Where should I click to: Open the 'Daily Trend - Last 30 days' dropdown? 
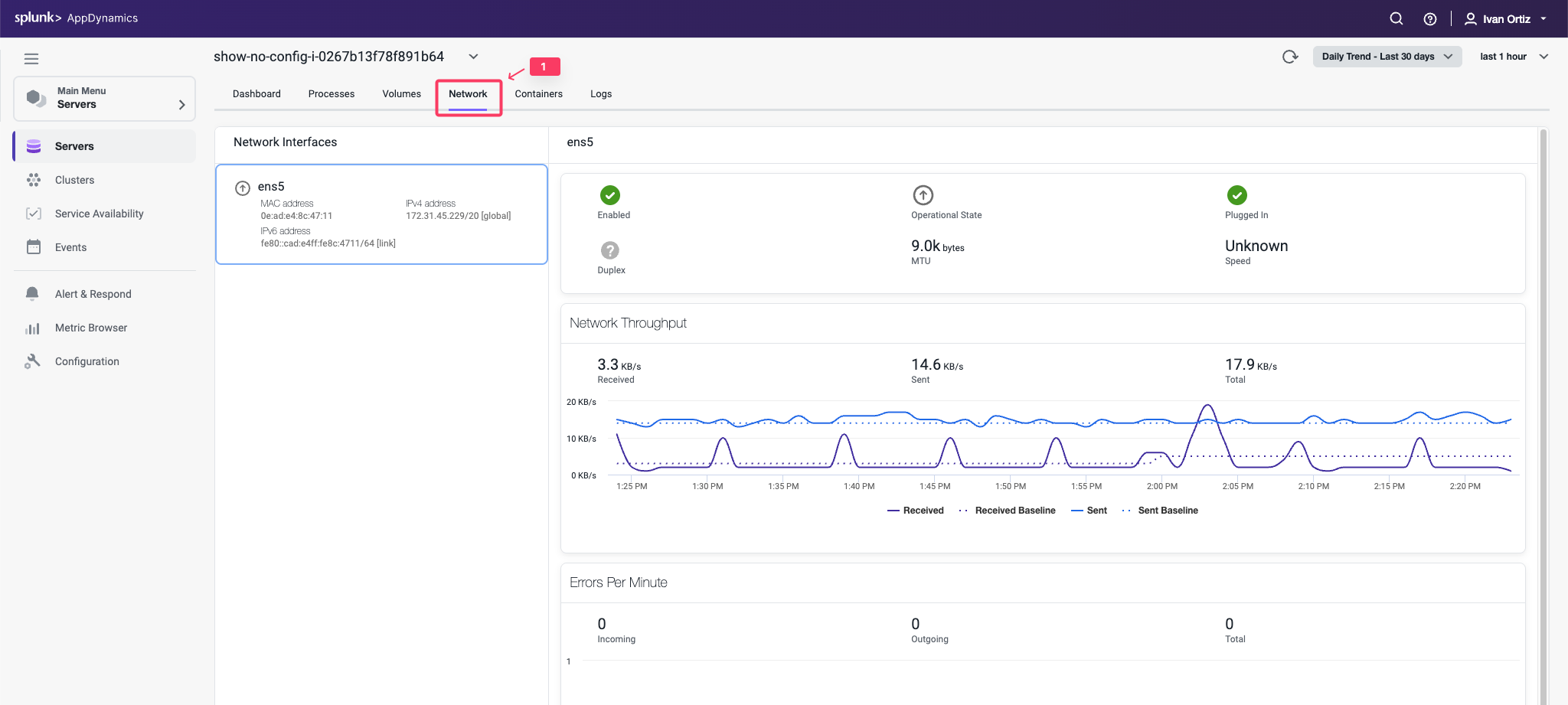[x=1386, y=56]
